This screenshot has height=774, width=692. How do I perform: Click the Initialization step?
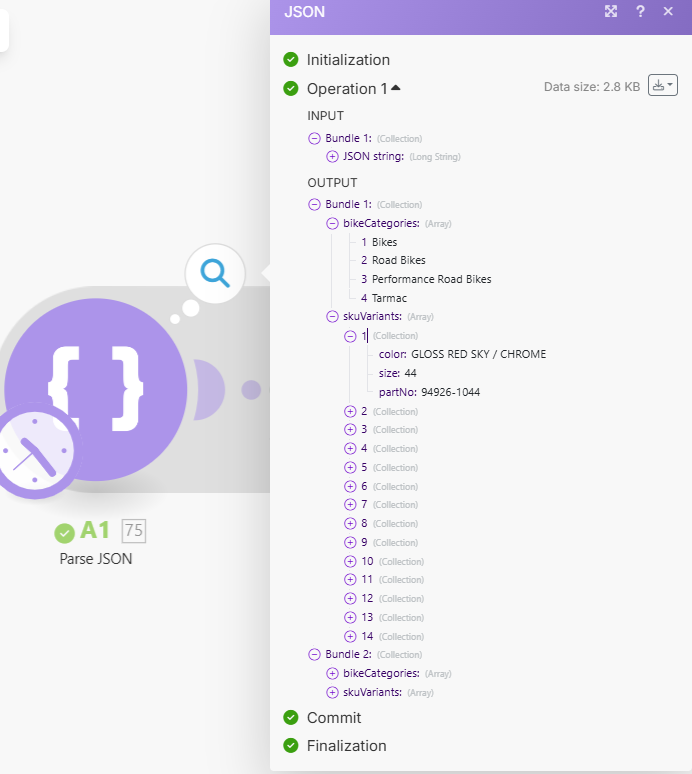tap(348, 60)
